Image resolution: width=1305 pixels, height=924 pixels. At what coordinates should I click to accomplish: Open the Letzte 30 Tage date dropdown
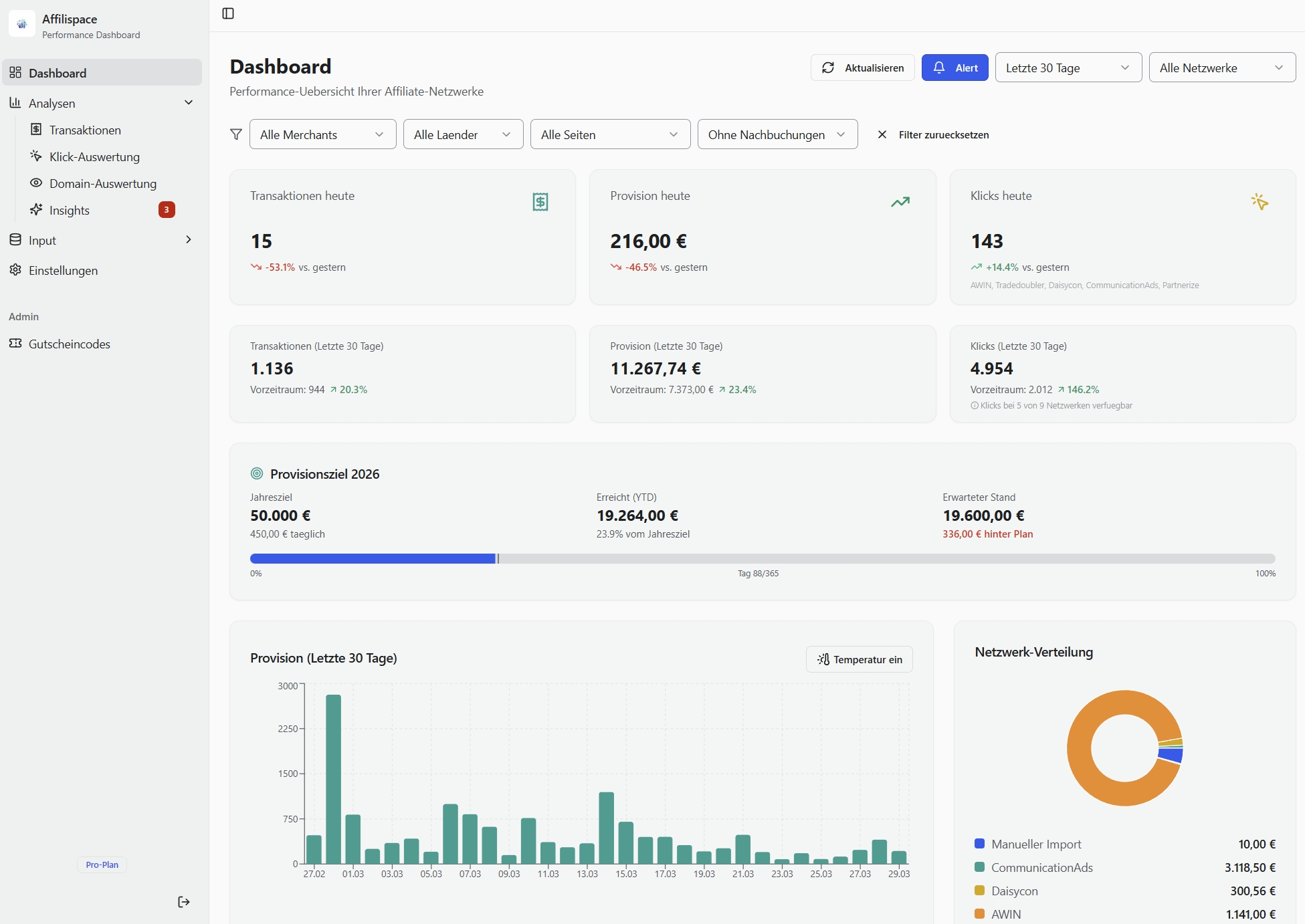1068,67
